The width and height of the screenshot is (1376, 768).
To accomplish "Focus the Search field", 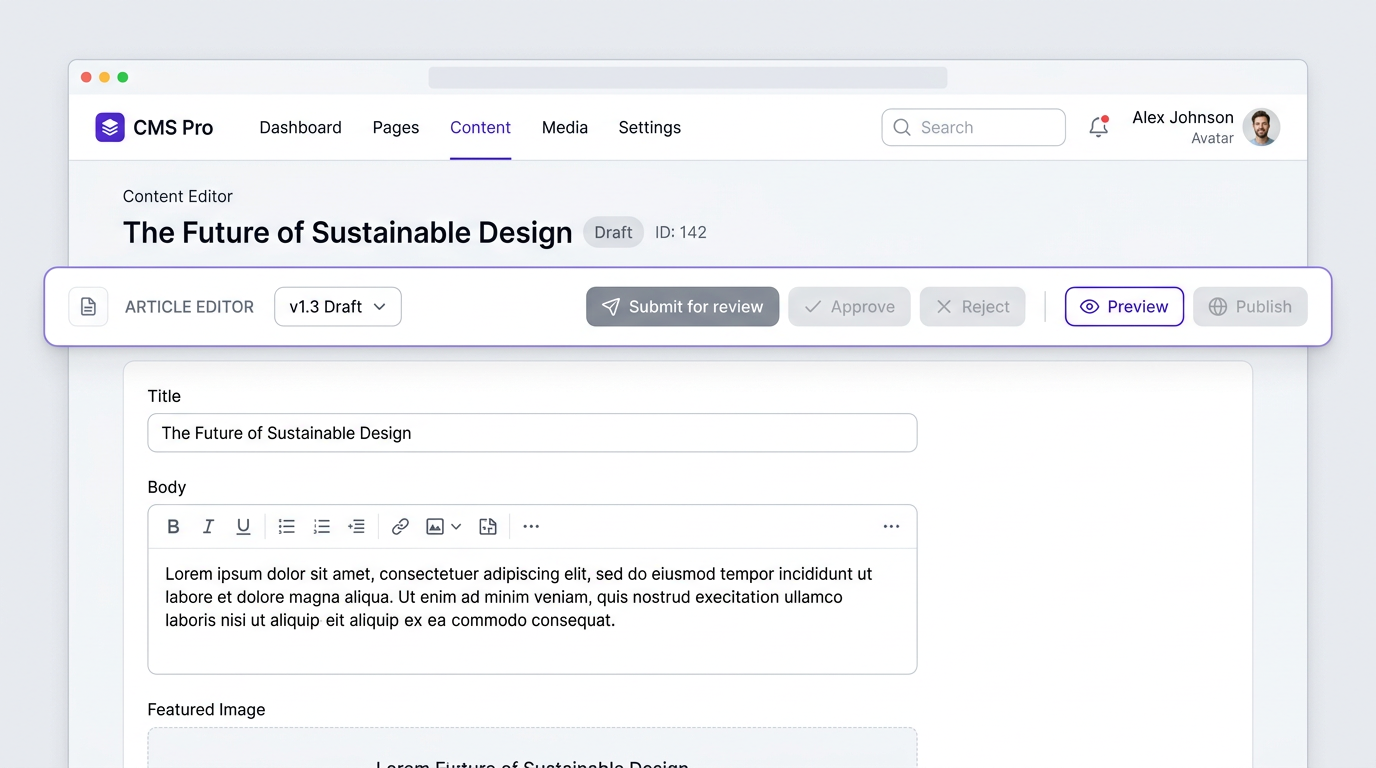I will (x=973, y=127).
